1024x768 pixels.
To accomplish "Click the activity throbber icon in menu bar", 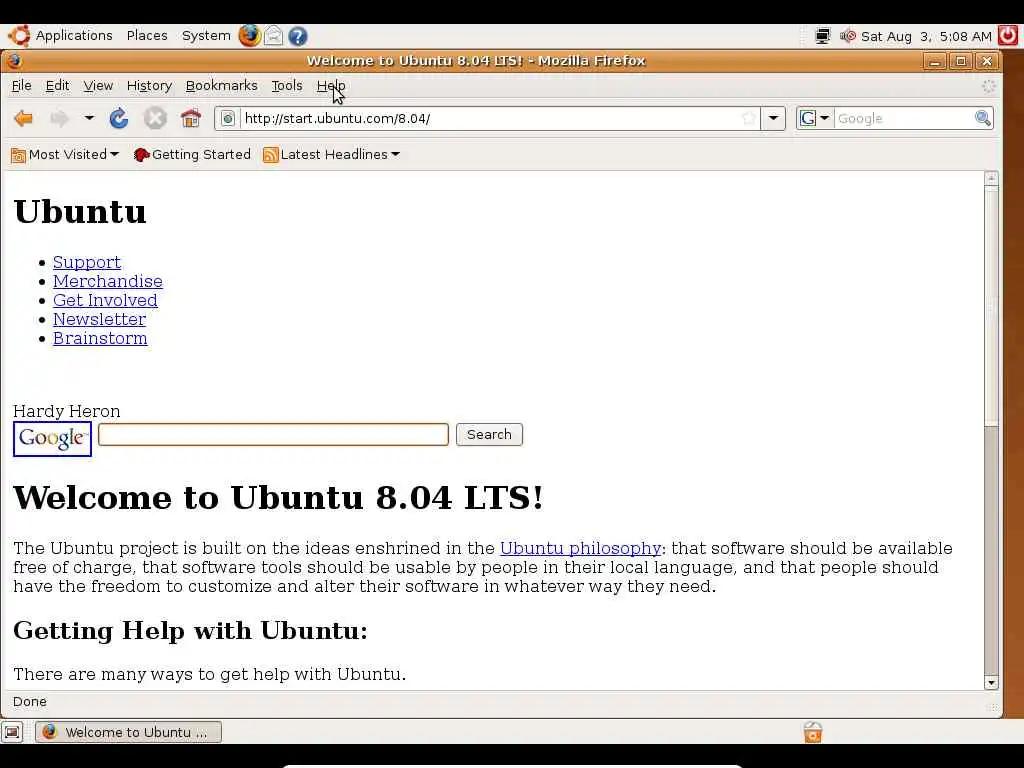I will [989, 86].
